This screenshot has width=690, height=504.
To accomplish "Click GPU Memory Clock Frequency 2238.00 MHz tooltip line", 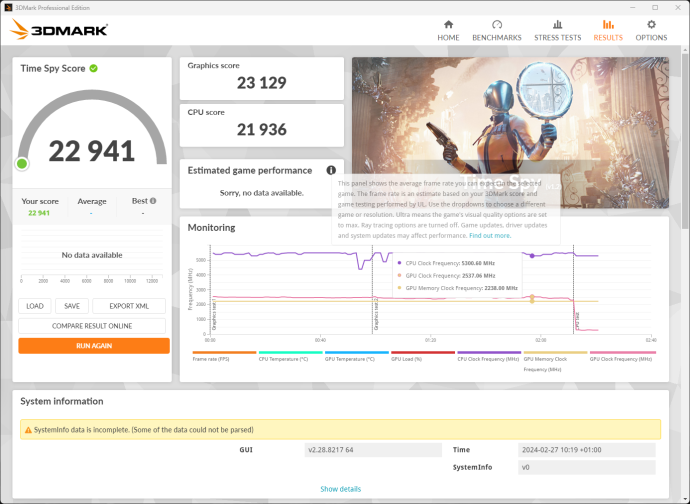I will point(457,288).
